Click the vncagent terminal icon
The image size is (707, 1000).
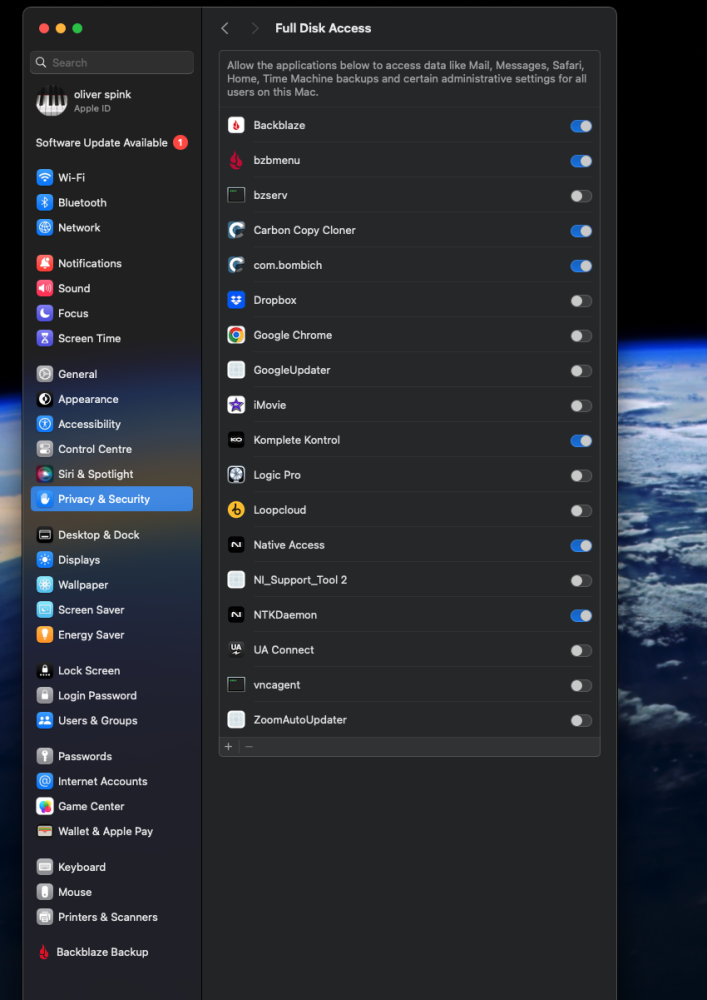click(236, 685)
